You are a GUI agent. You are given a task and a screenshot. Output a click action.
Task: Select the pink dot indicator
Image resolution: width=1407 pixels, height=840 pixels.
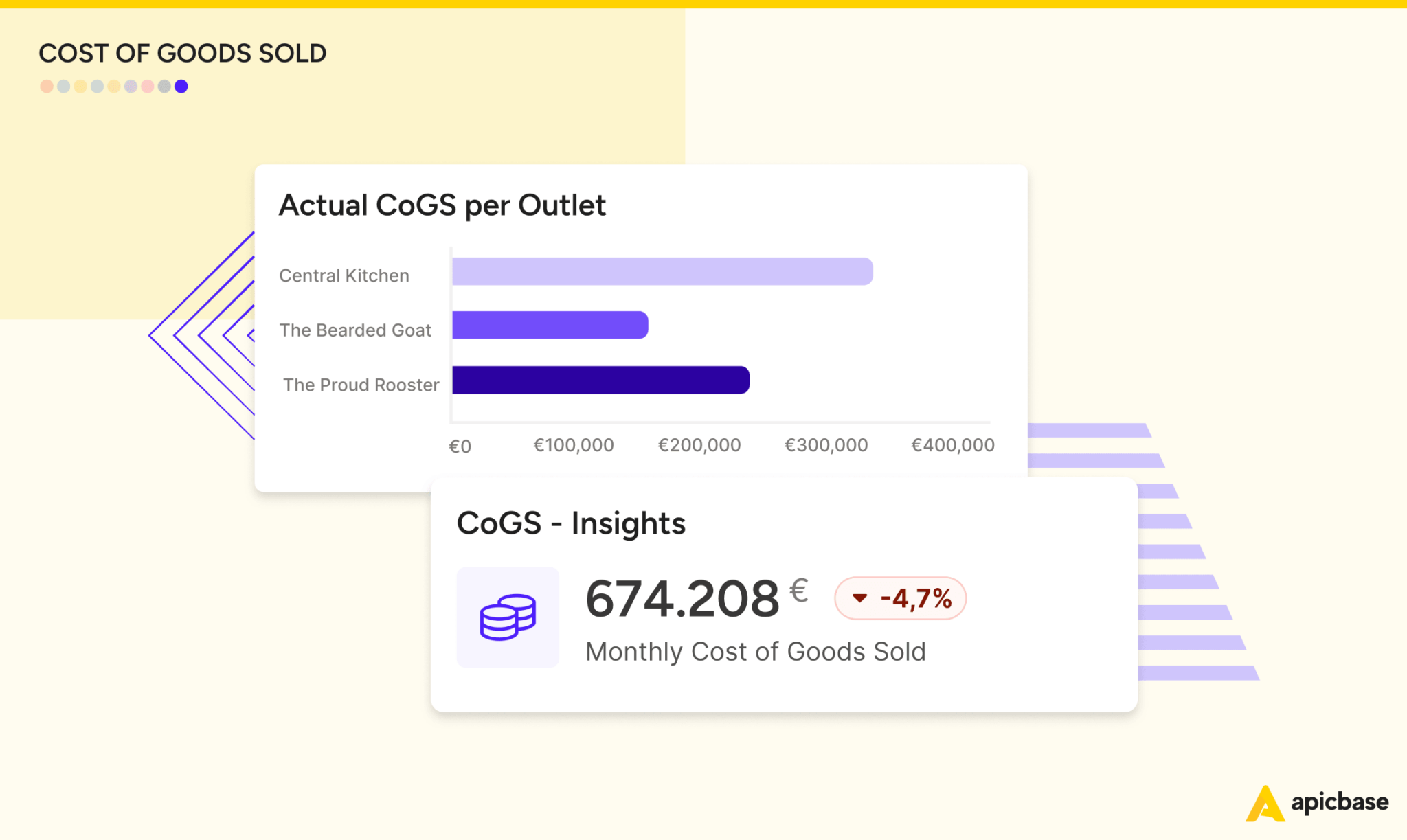(x=148, y=86)
